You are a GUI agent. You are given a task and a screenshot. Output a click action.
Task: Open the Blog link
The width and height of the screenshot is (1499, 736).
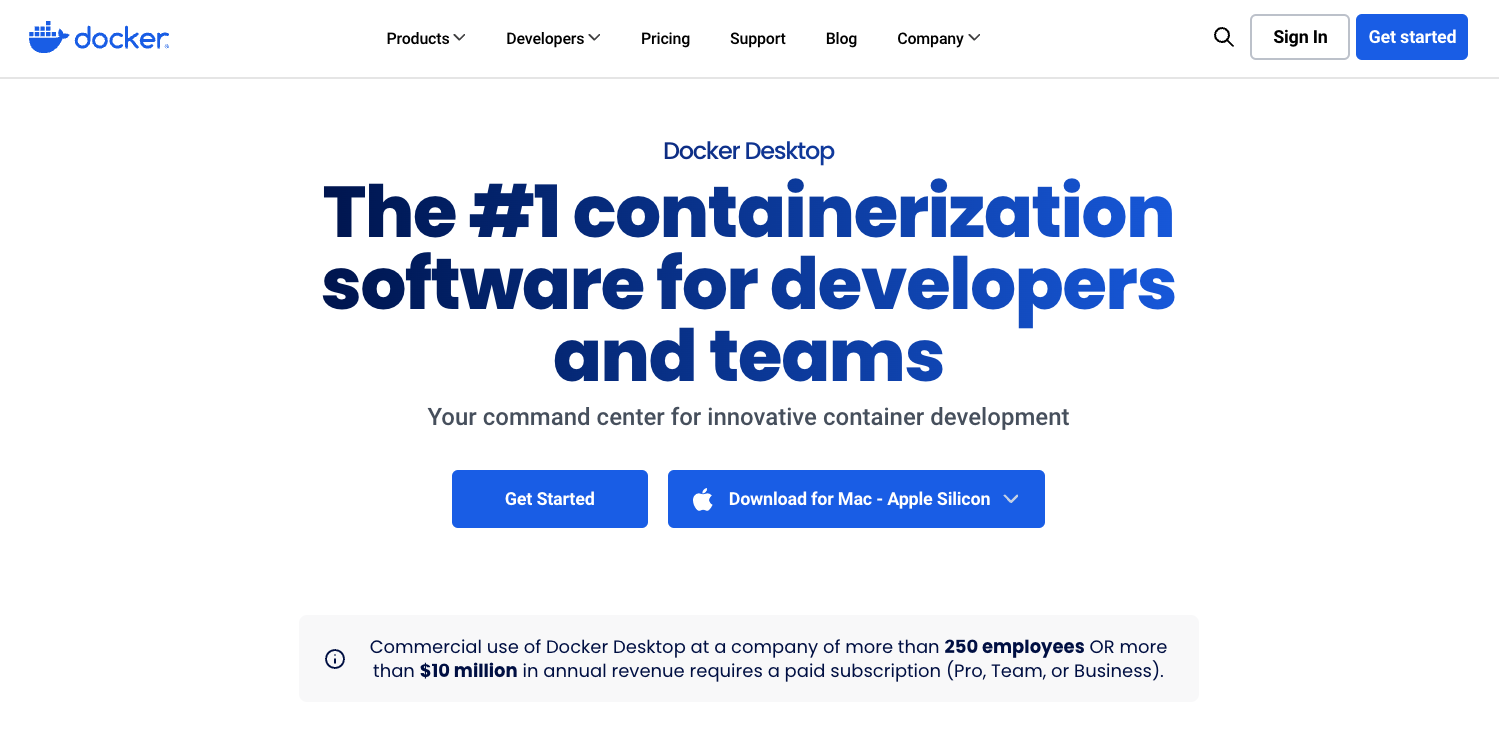pos(841,38)
